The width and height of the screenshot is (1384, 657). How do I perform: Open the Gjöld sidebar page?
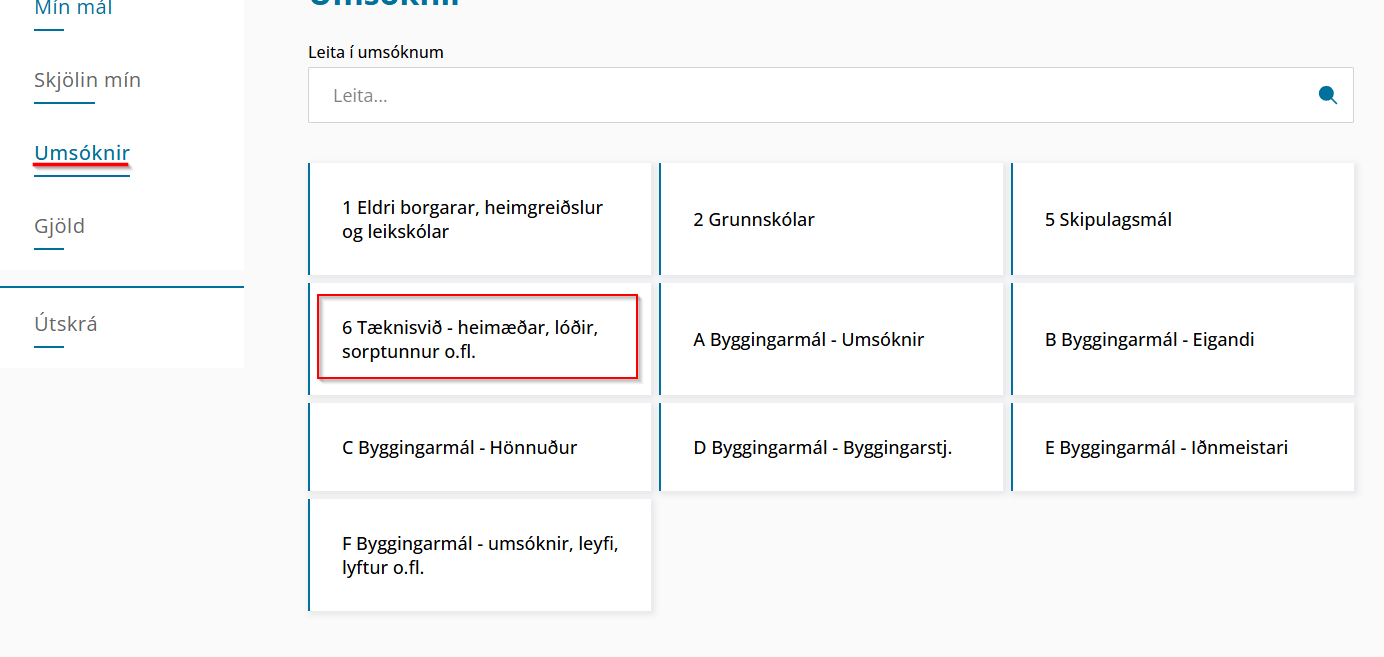(x=59, y=226)
